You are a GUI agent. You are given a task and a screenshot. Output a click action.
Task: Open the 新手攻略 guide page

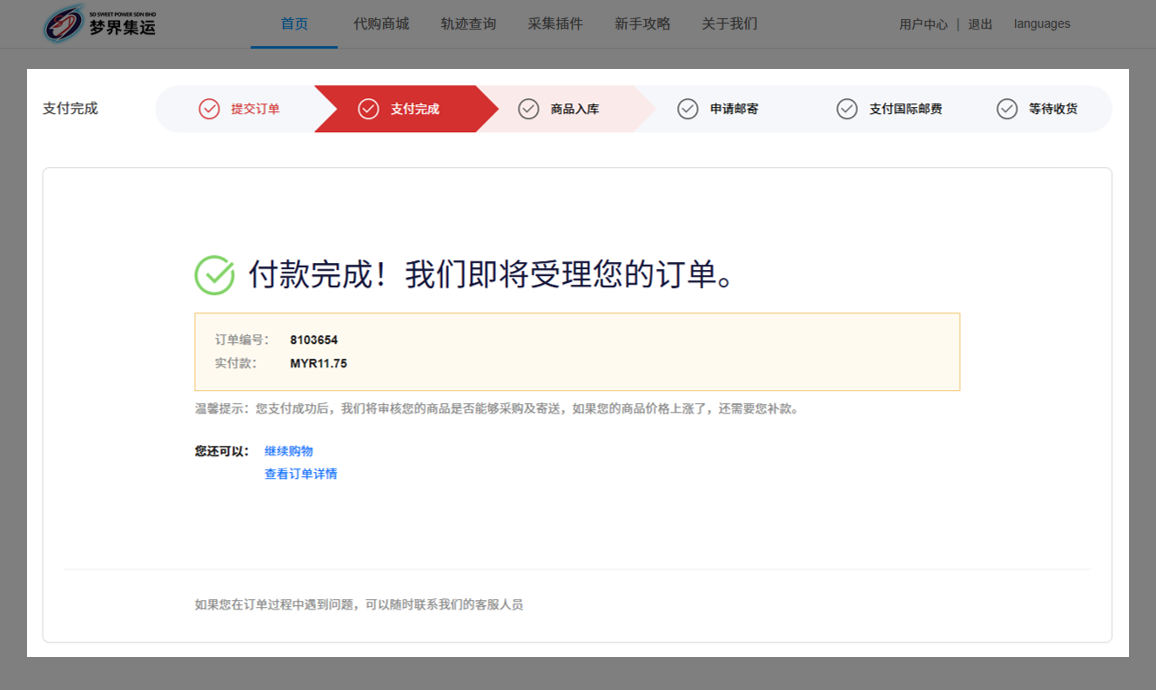pos(642,24)
